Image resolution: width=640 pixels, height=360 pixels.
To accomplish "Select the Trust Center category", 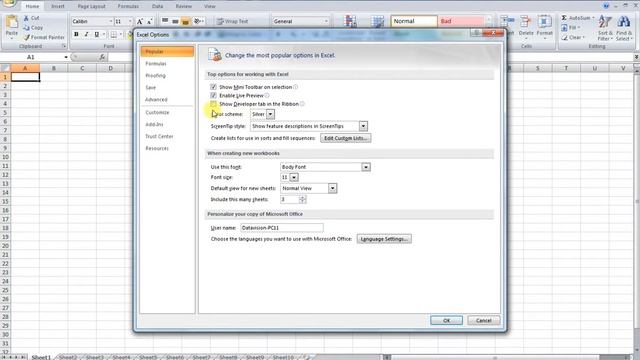I will [167, 136].
